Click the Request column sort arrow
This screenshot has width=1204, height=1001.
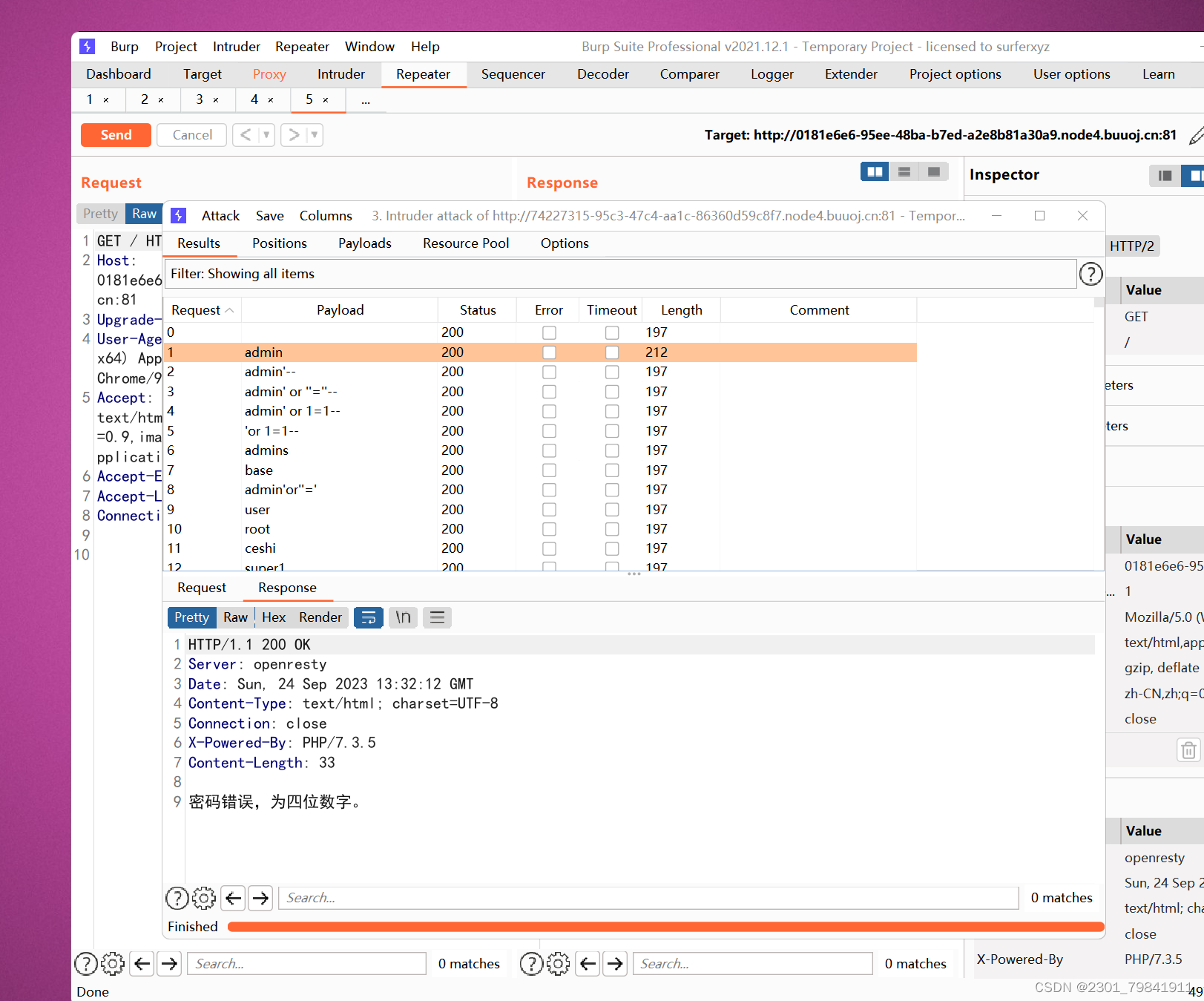click(230, 309)
